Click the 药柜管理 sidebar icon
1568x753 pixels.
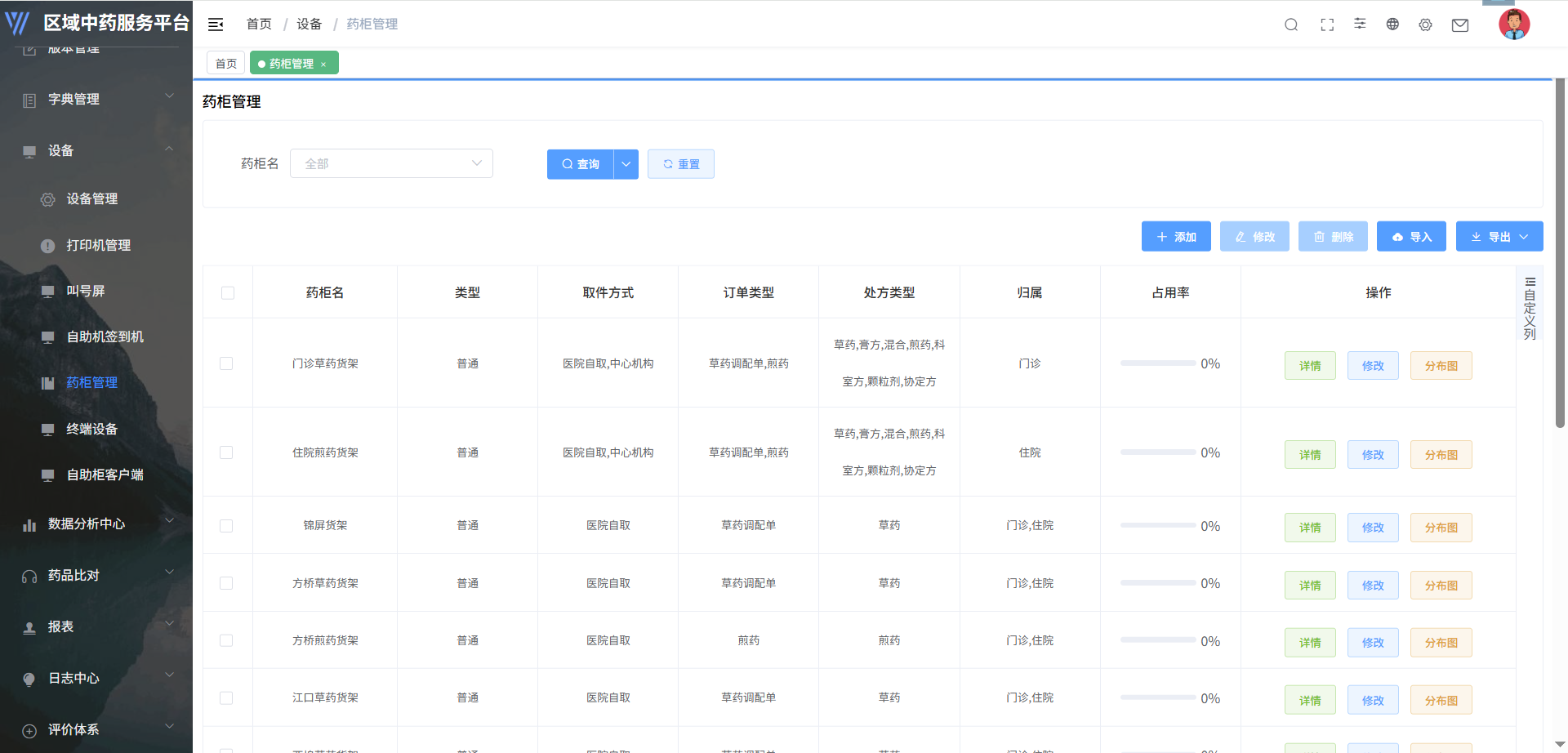pyautogui.click(x=48, y=383)
